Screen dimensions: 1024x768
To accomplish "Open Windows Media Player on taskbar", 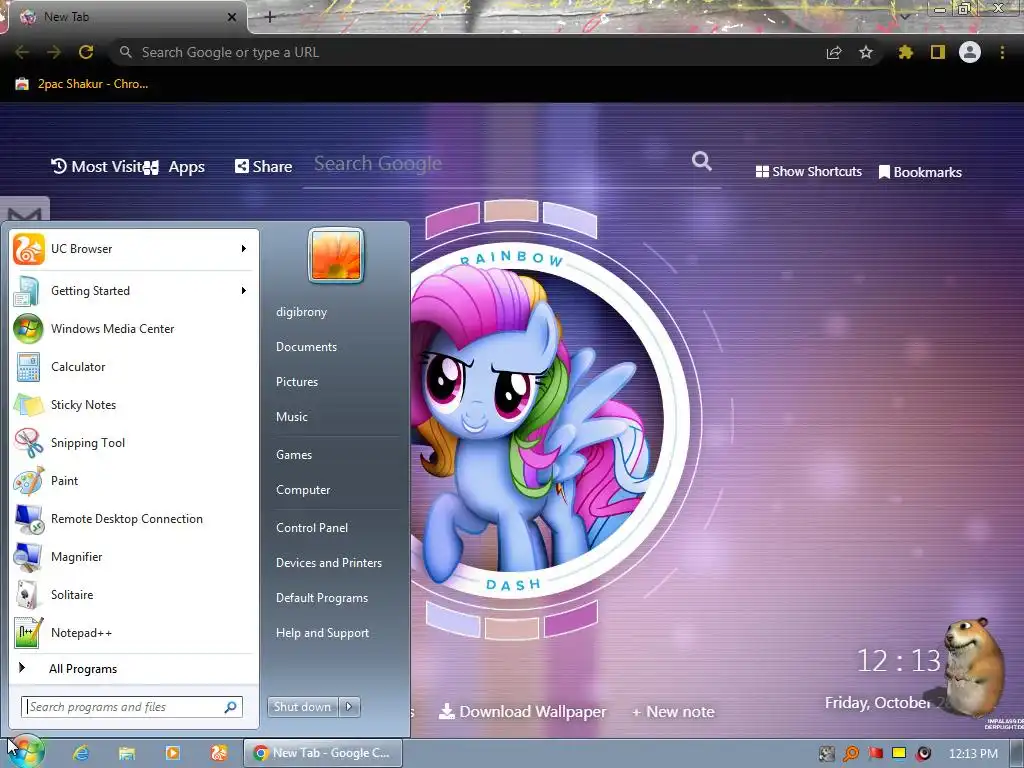I will (x=172, y=753).
